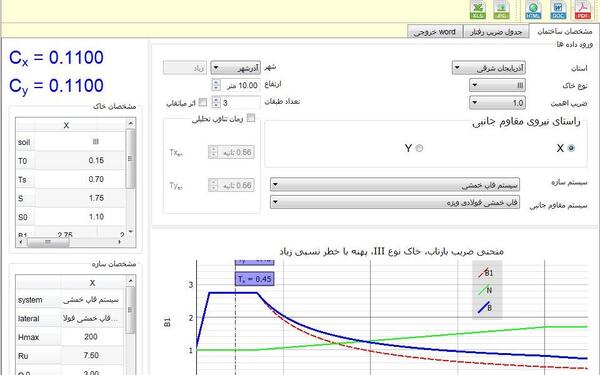Click the تعداد طبقات field showing 3
Image resolution: width=600 pixels, height=375 pixels.
coord(241,103)
